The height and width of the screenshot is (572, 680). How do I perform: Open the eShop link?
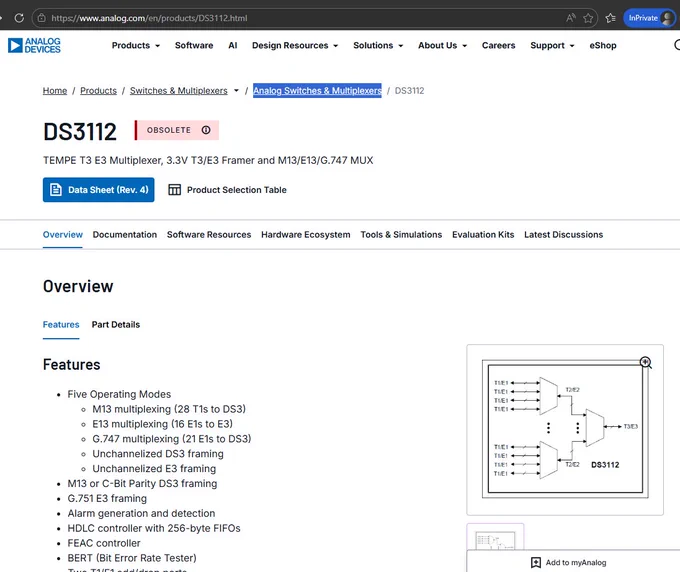click(x=603, y=46)
